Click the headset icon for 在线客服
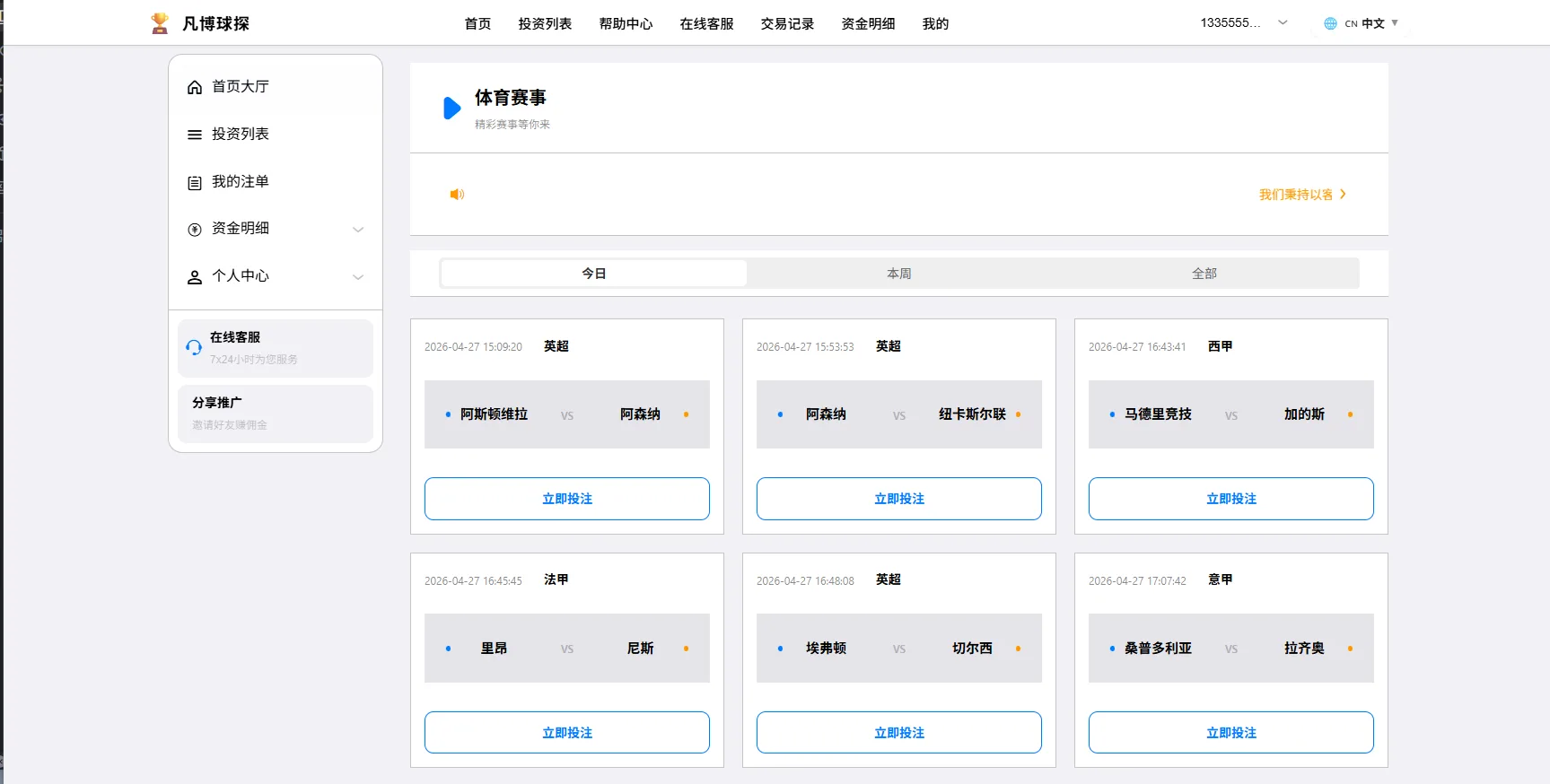This screenshot has width=1550, height=784. pos(194,347)
